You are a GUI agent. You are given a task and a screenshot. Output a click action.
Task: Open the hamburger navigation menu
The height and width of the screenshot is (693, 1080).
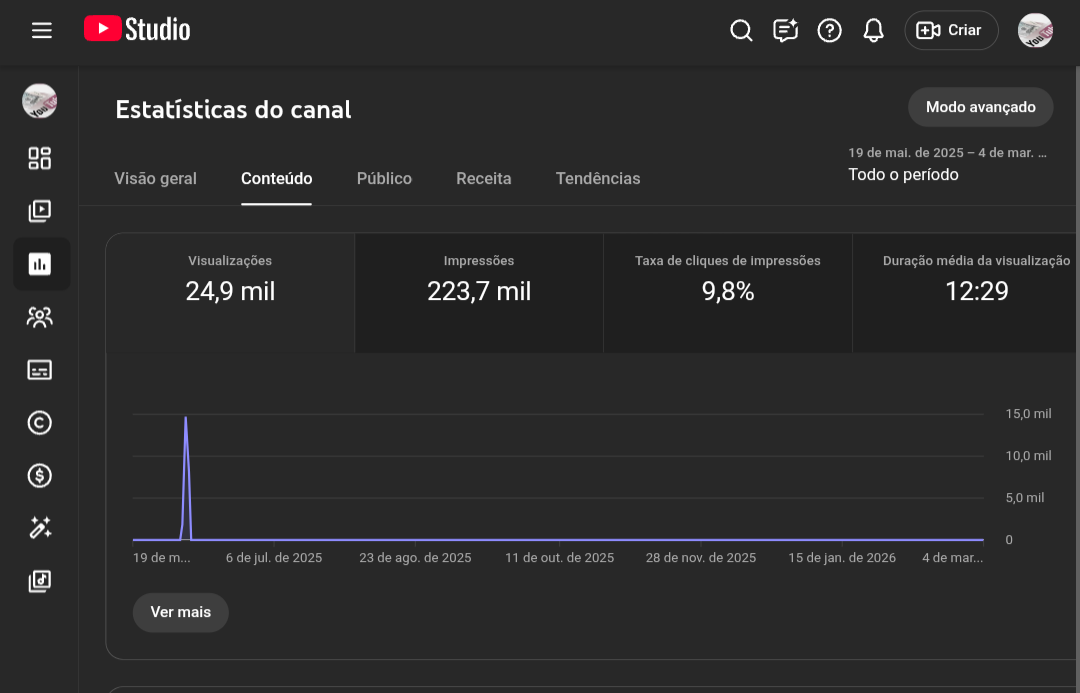pyautogui.click(x=41, y=30)
